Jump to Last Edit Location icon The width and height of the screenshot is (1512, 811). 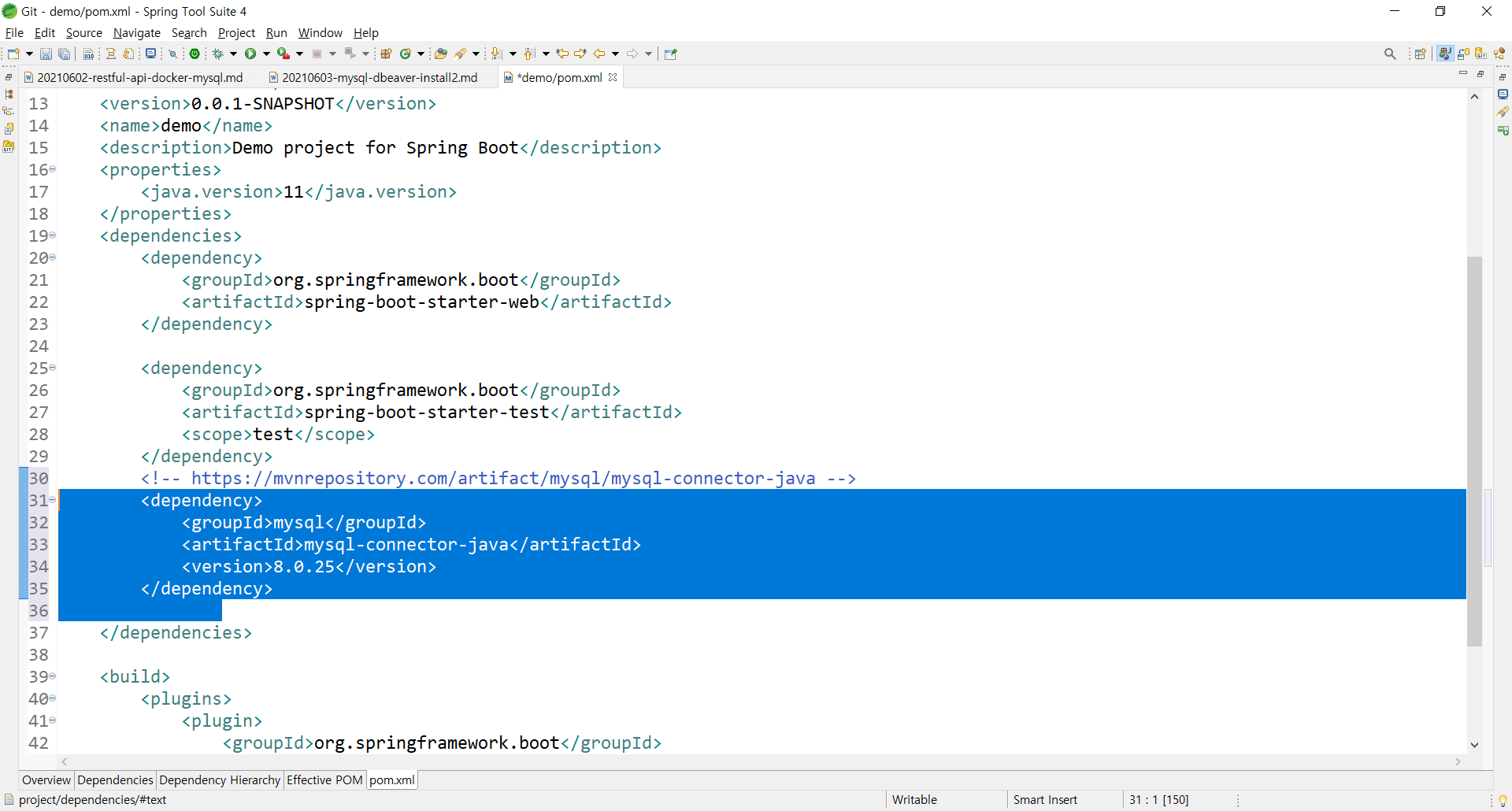(562, 54)
